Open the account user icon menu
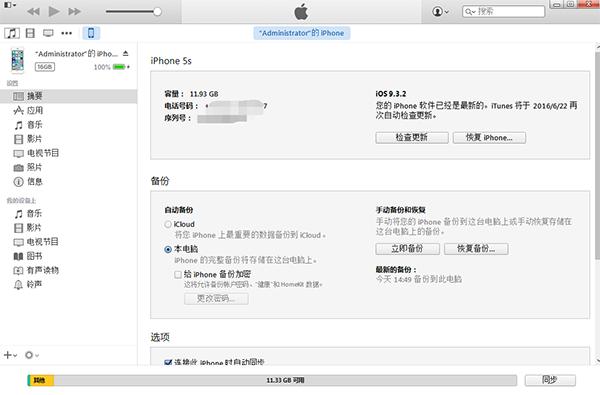Image resolution: width=600 pixels, height=395 pixels. pyautogui.click(x=440, y=11)
